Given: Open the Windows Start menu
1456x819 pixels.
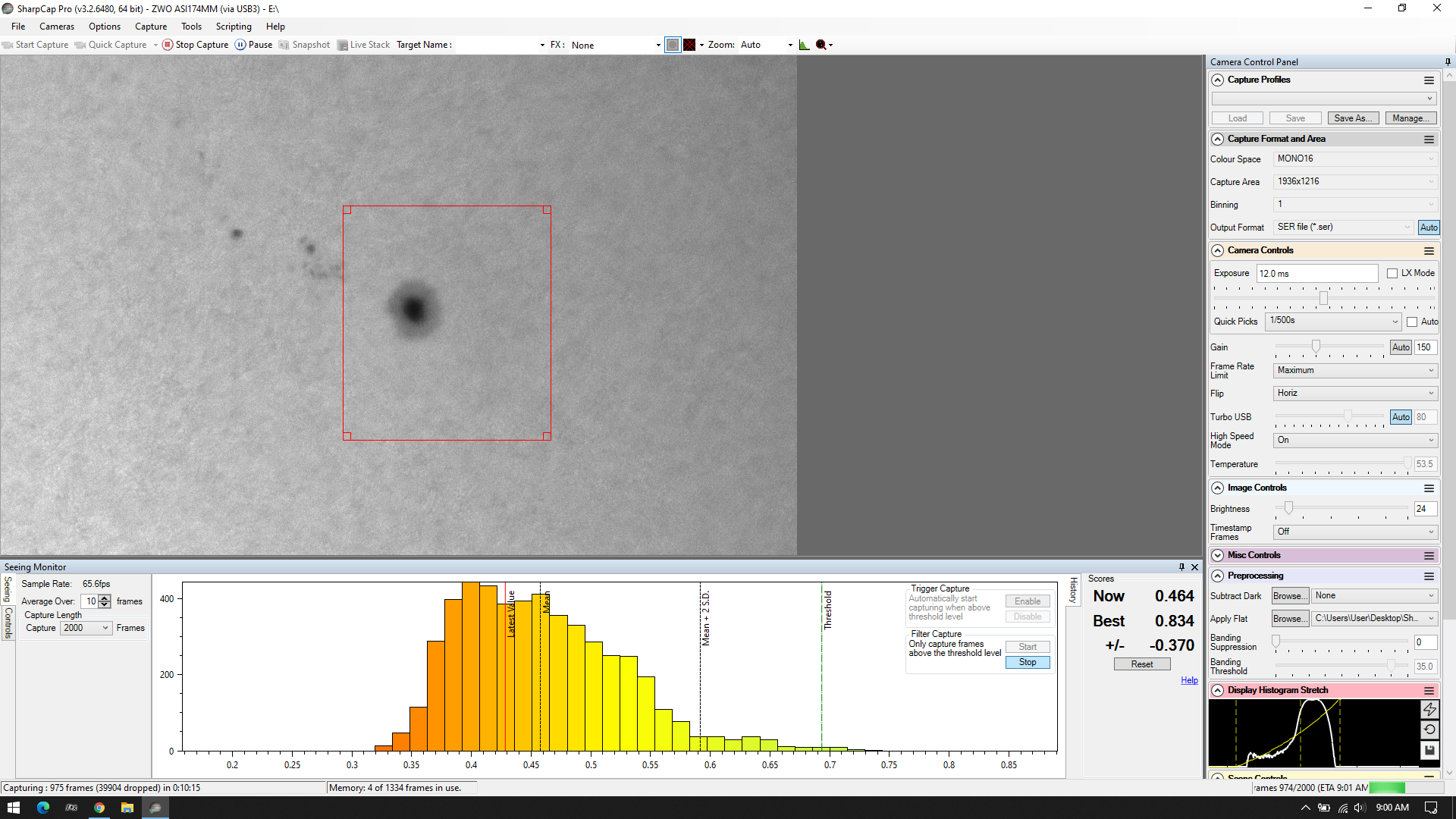Looking at the screenshot, I should pyautogui.click(x=14, y=808).
